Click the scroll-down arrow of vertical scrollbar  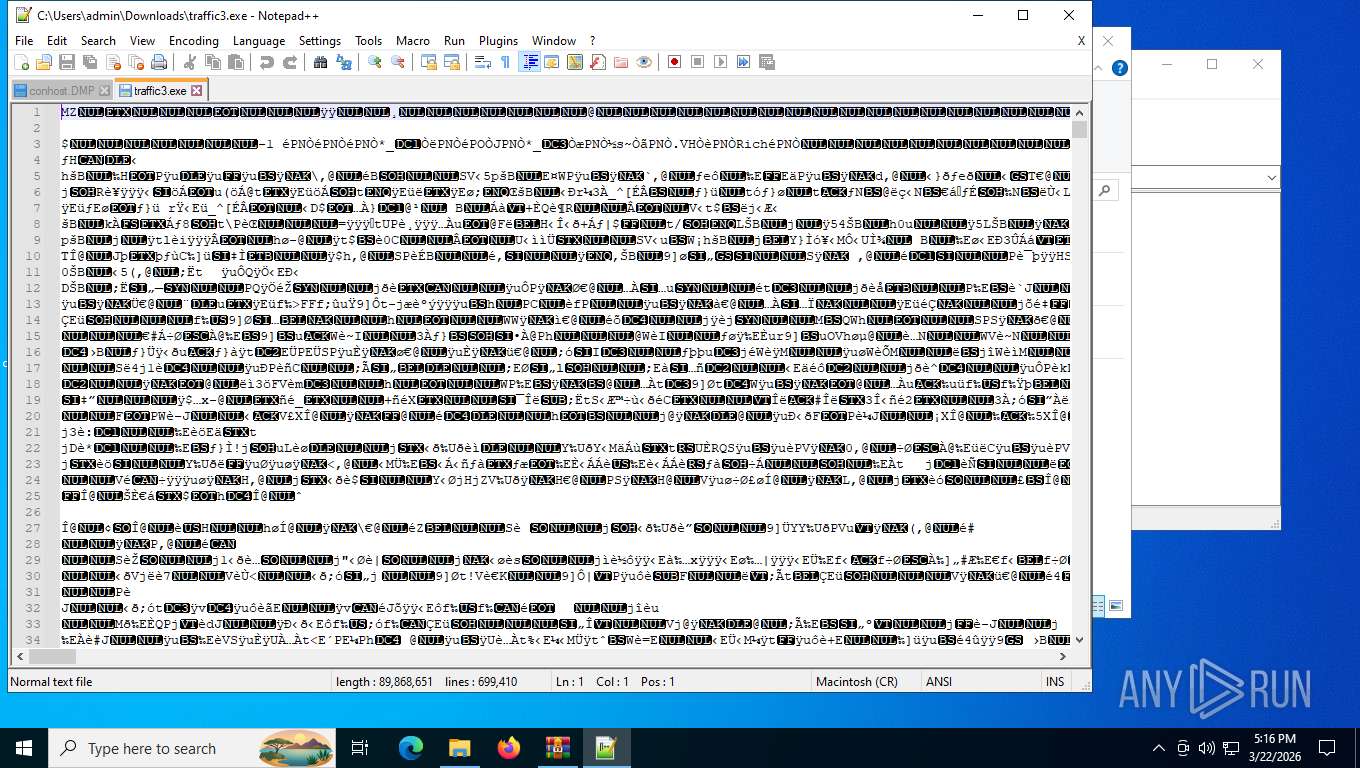coord(1079,640)
